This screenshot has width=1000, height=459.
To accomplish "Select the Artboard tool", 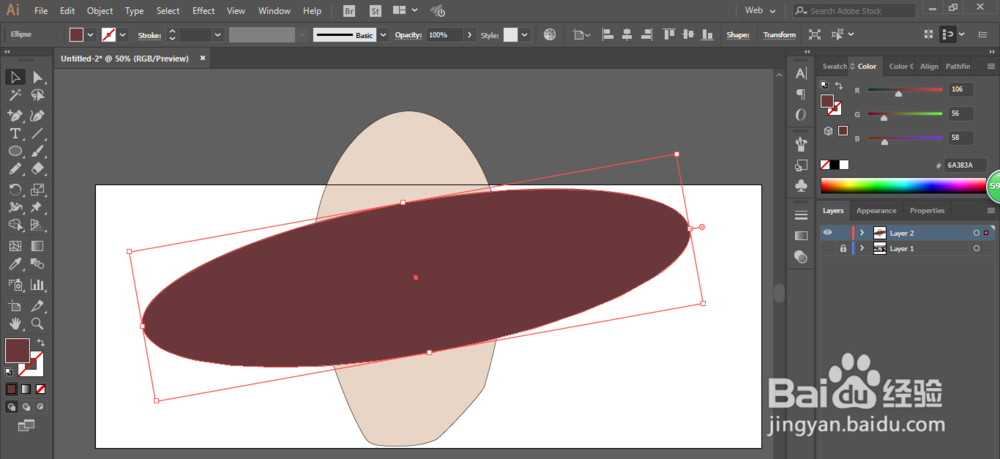I will pyautogui.click(x=15, y=305).
